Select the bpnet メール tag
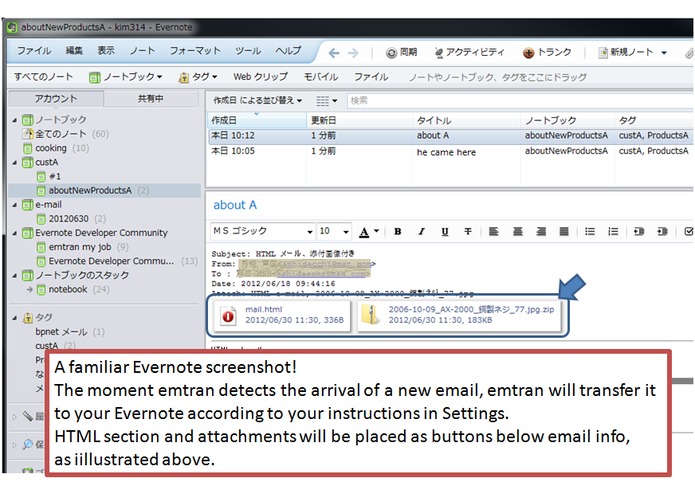695x494 pixels. point(61,332)
